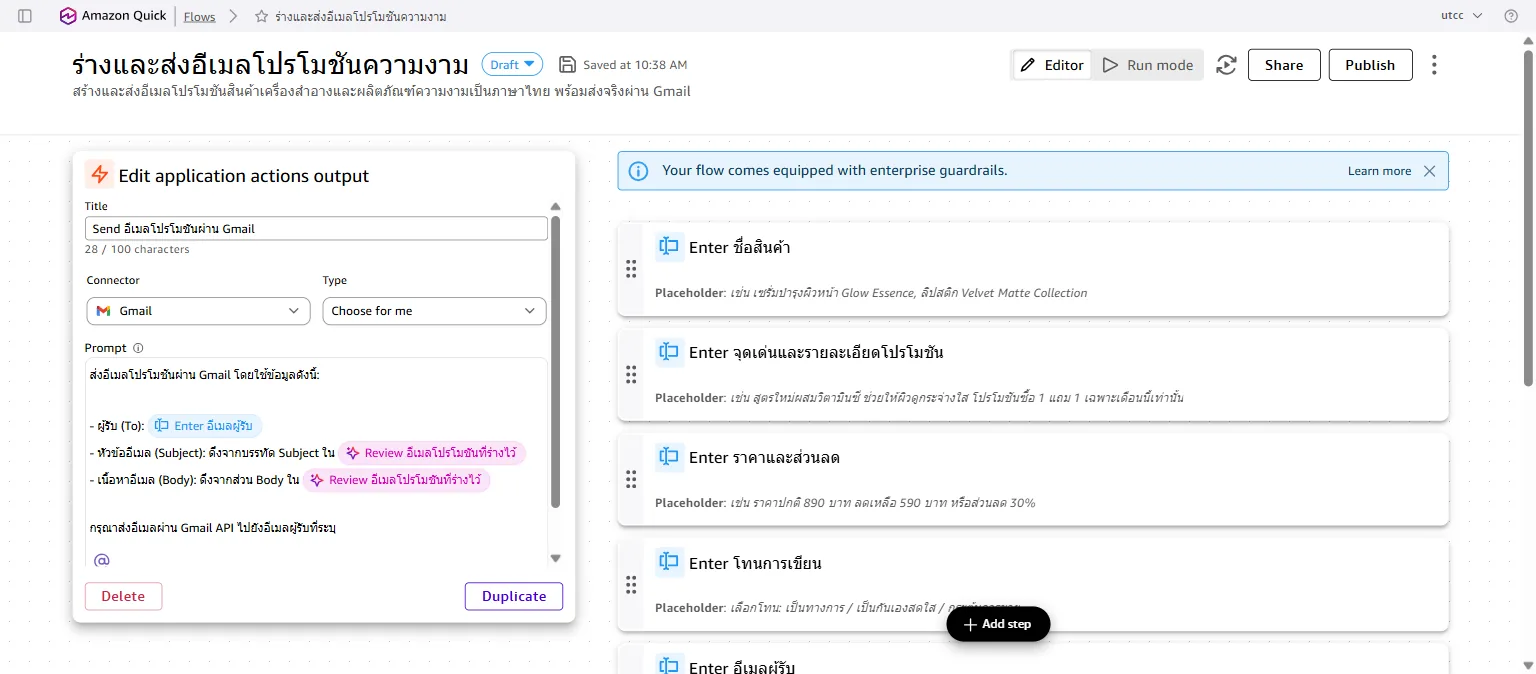This screenshot has width=1536, height=674.
Task: Click input icon of จุดเด่นและรายละเอียดโปรโมชัน step
Action: [x=669, y=352]
